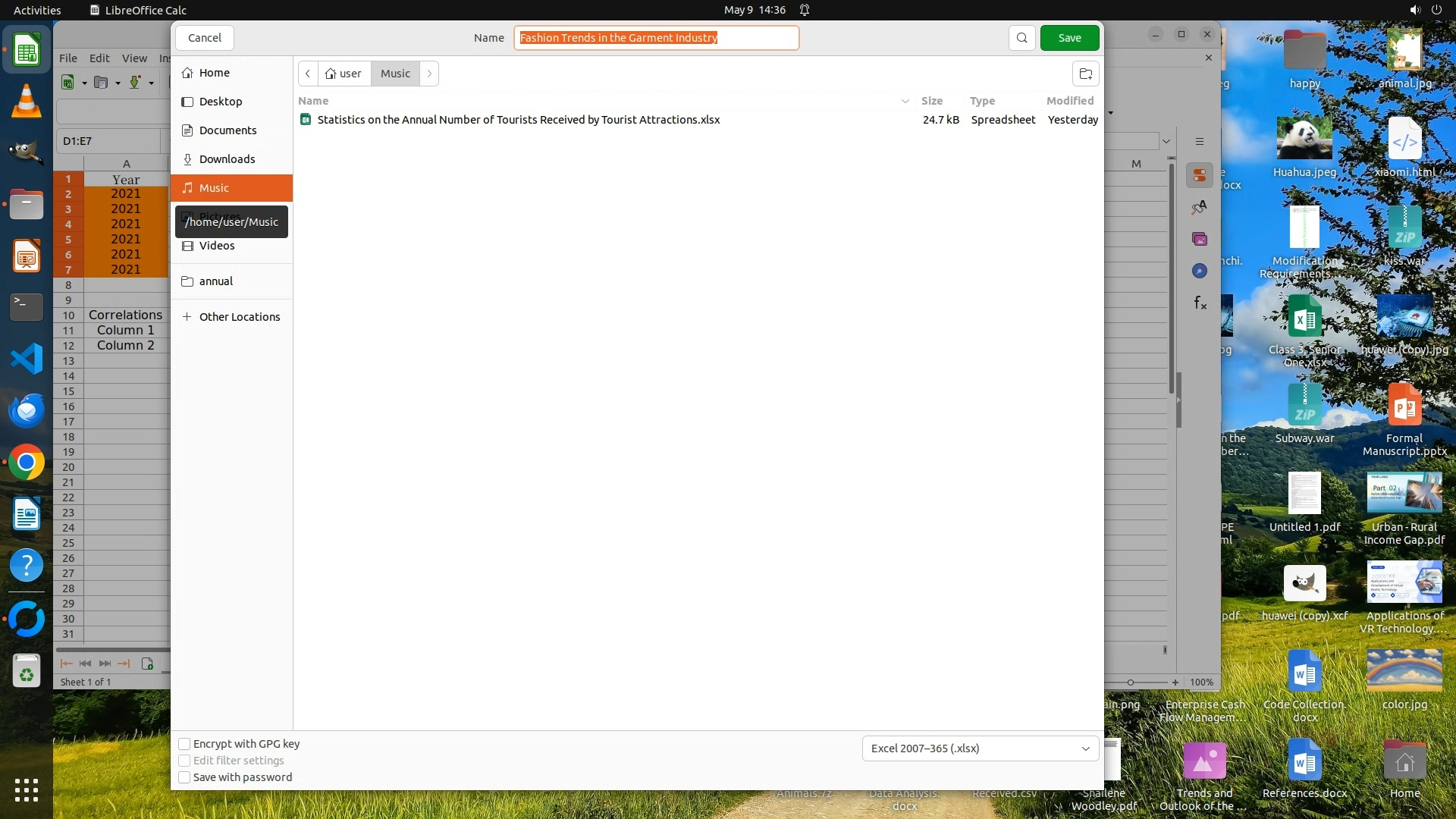The height and width of the screenshot is (819, 1456).
Task: Launch Google Chrome from the dock
Action: pos(27,463)
